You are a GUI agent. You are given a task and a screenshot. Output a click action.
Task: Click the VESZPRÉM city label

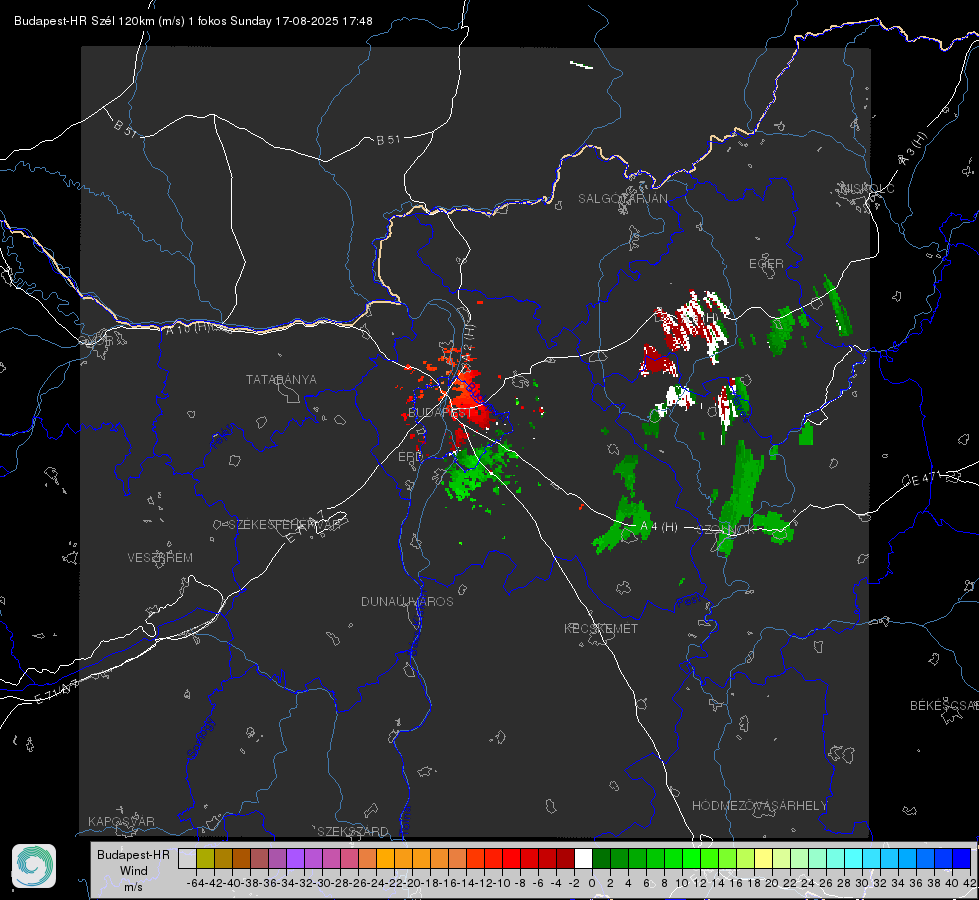click(160, 558)
